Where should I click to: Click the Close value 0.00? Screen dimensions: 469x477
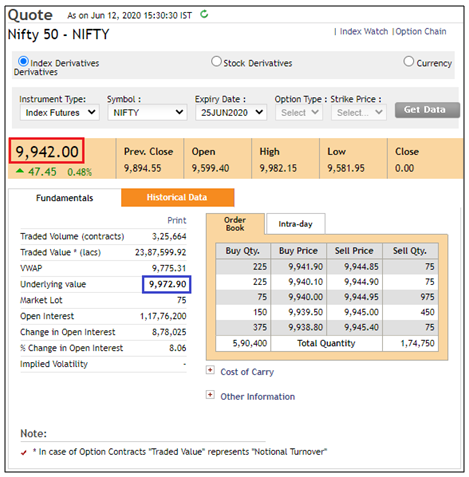[404, 168]
